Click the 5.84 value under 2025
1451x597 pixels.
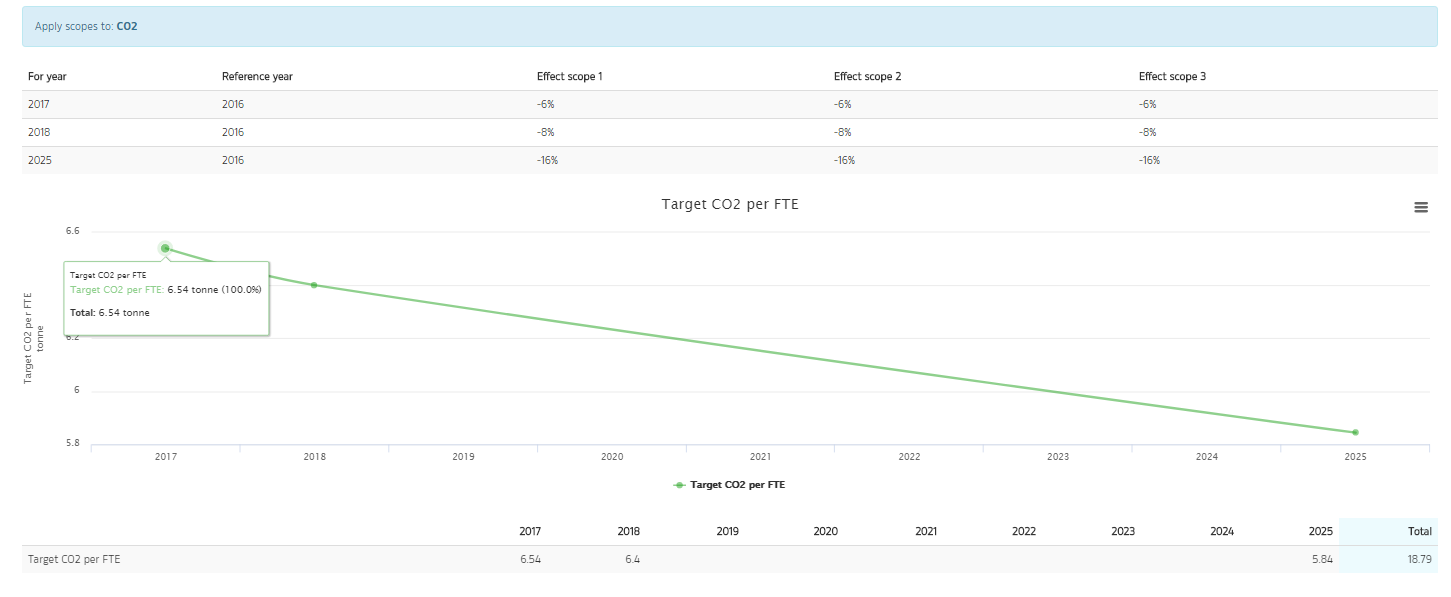[1321, 559]
